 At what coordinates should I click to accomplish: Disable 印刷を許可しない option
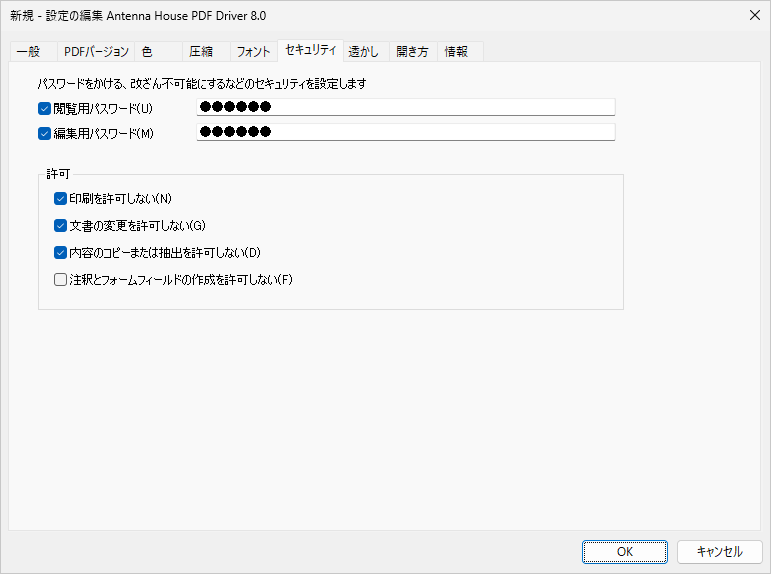(x=60, y=198)
